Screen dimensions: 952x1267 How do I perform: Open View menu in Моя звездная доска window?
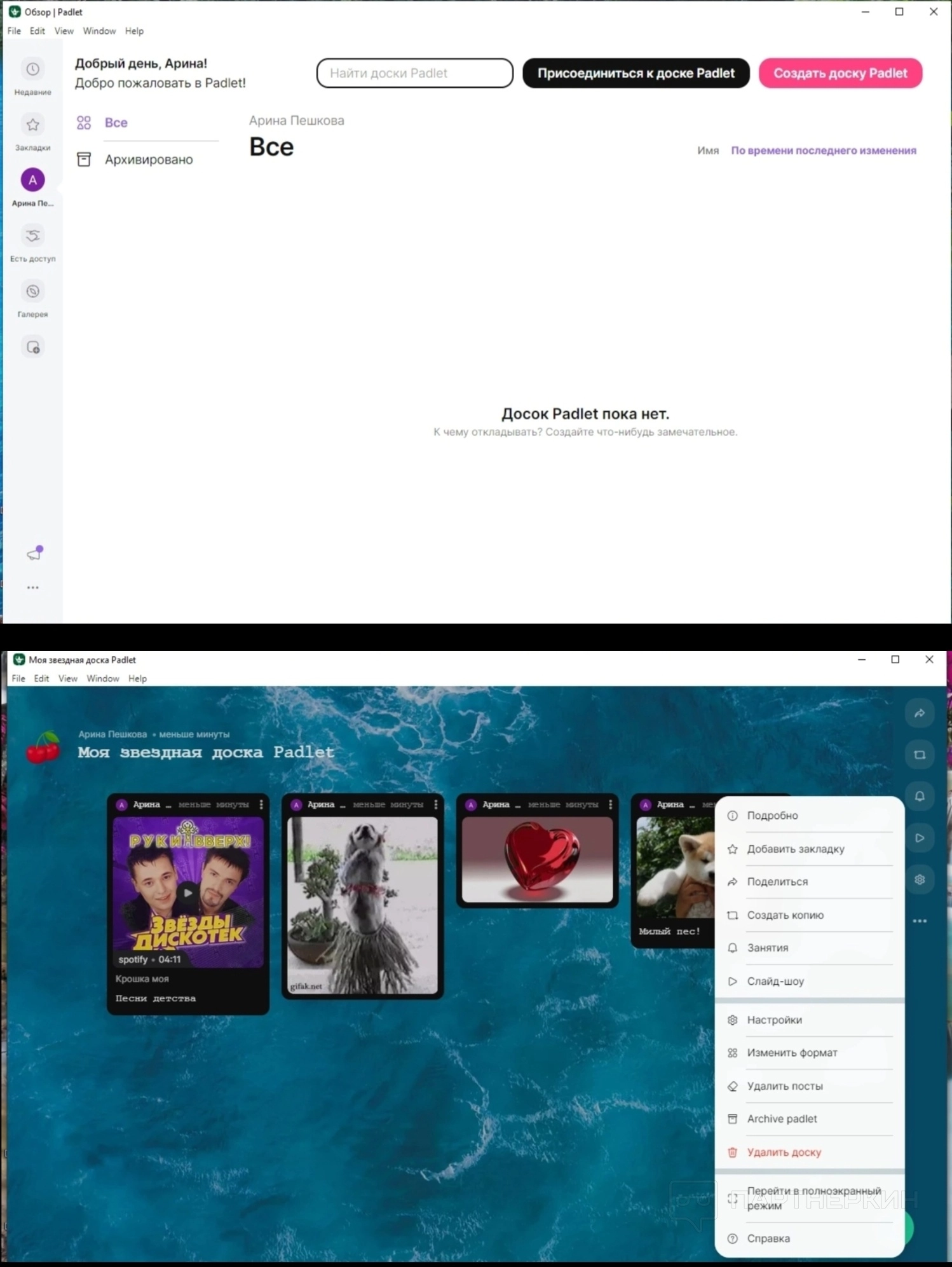(x=68, y=678)
